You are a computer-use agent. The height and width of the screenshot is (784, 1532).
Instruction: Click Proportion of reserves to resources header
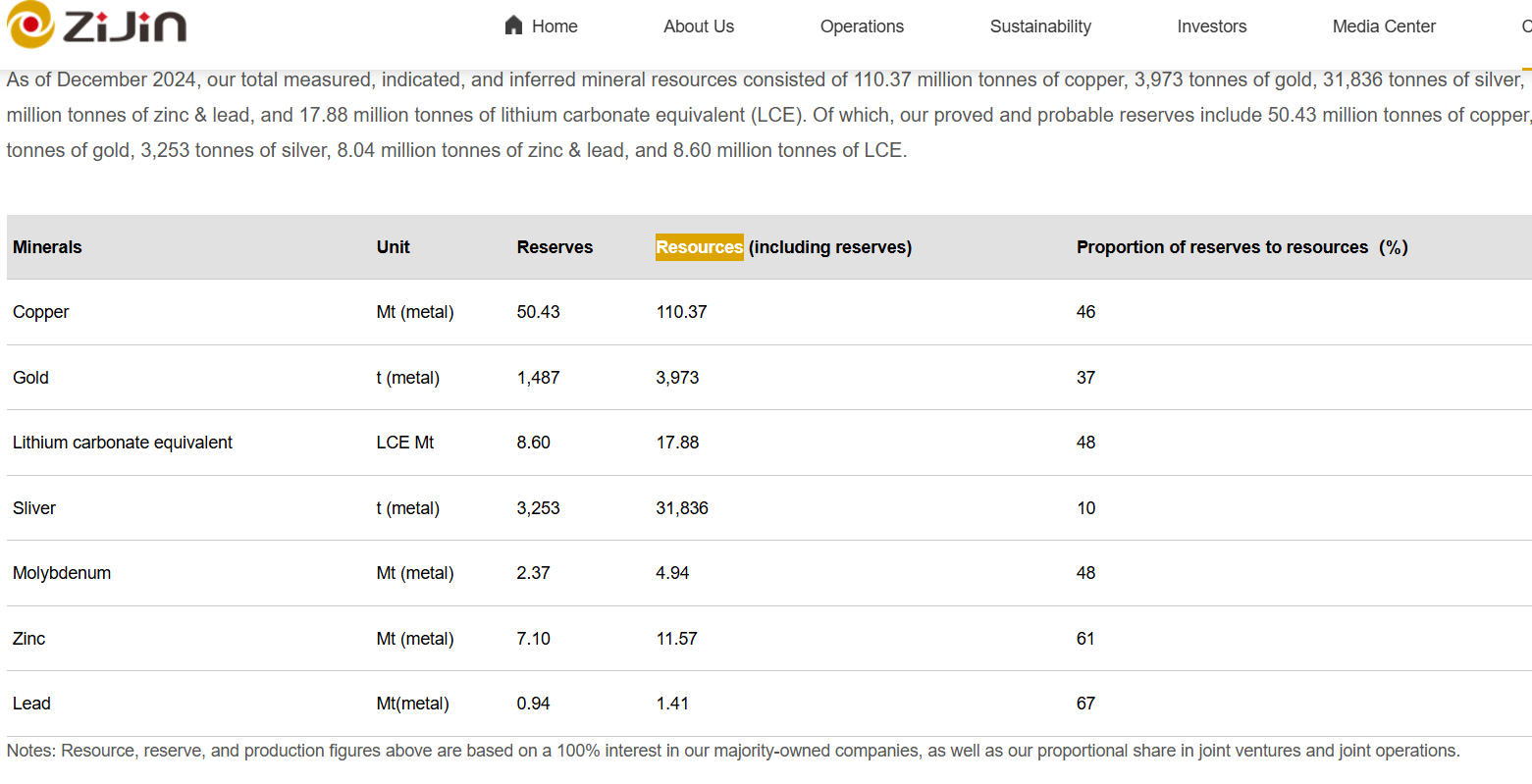point(1241,247)
